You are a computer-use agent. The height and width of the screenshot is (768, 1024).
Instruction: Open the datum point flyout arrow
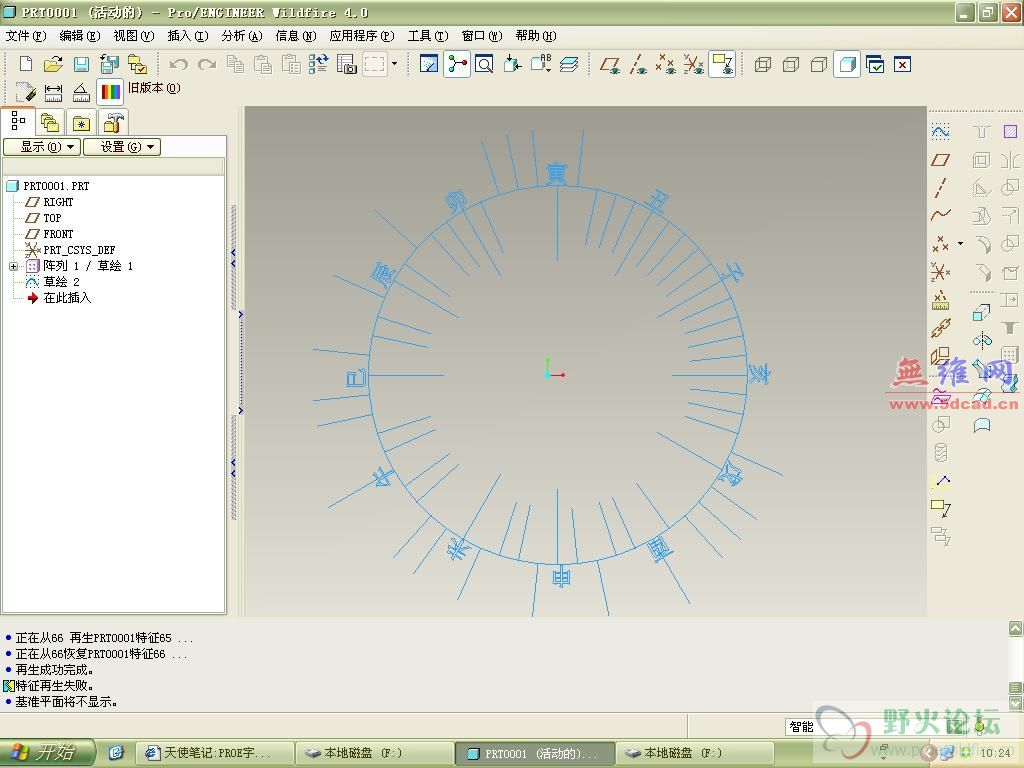pos(961,244)
